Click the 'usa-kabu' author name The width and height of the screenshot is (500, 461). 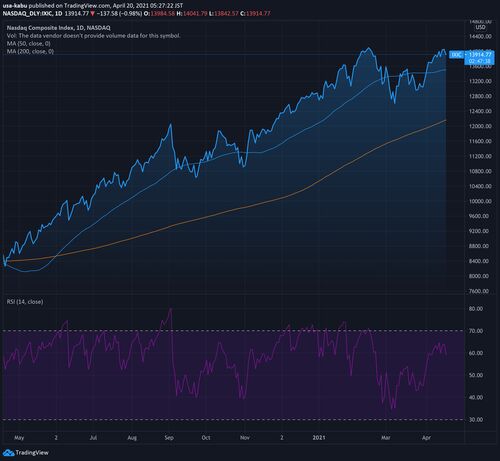click(14, 6)
